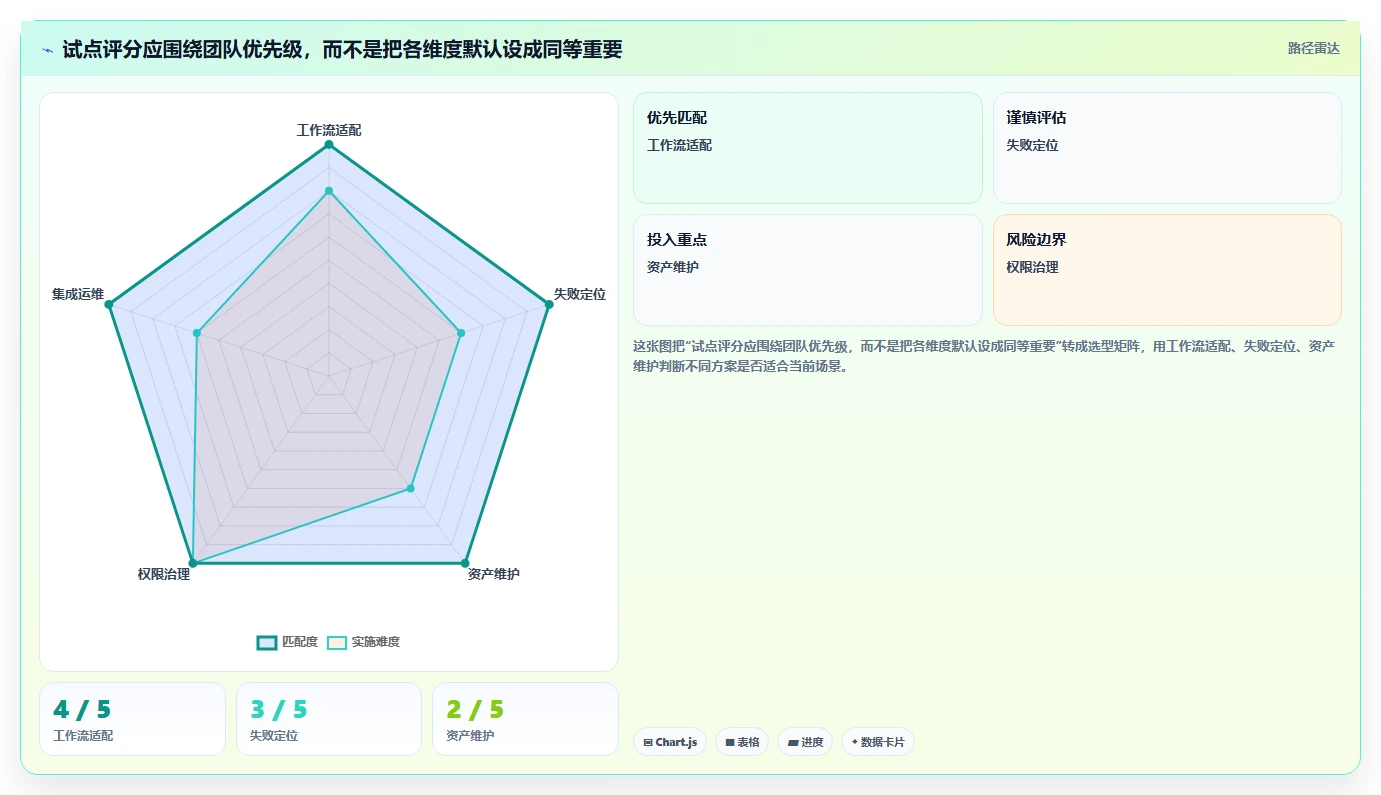The height and width of the screenshot is (795, 1381).
Task: Click the 失败定位 axis label on radar chart
Action: (580, 294)
